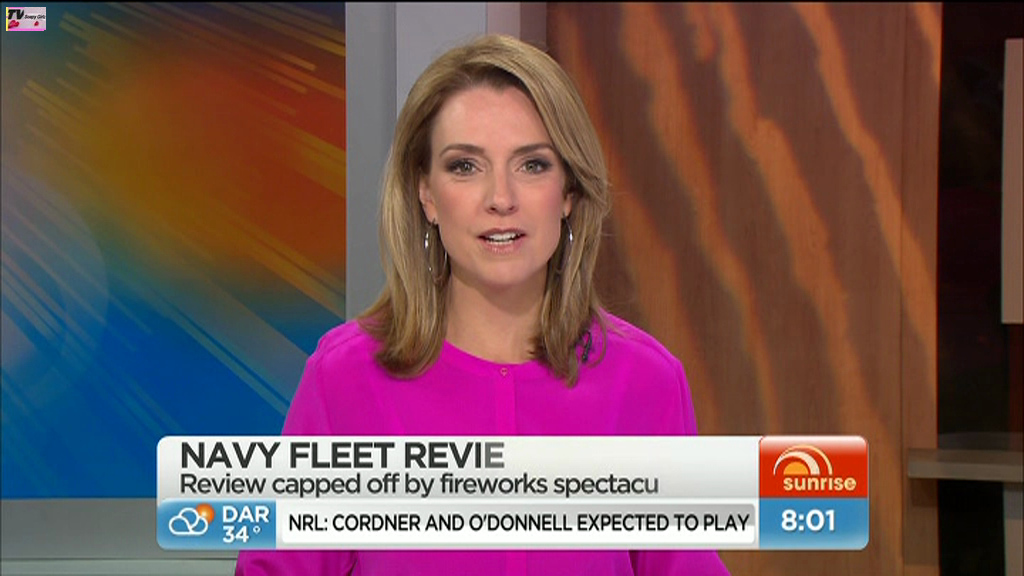Click the shelf at the right of the studio
Image resolution: width=1024 pixels, height=576 pixels.
tap(965, 462)
